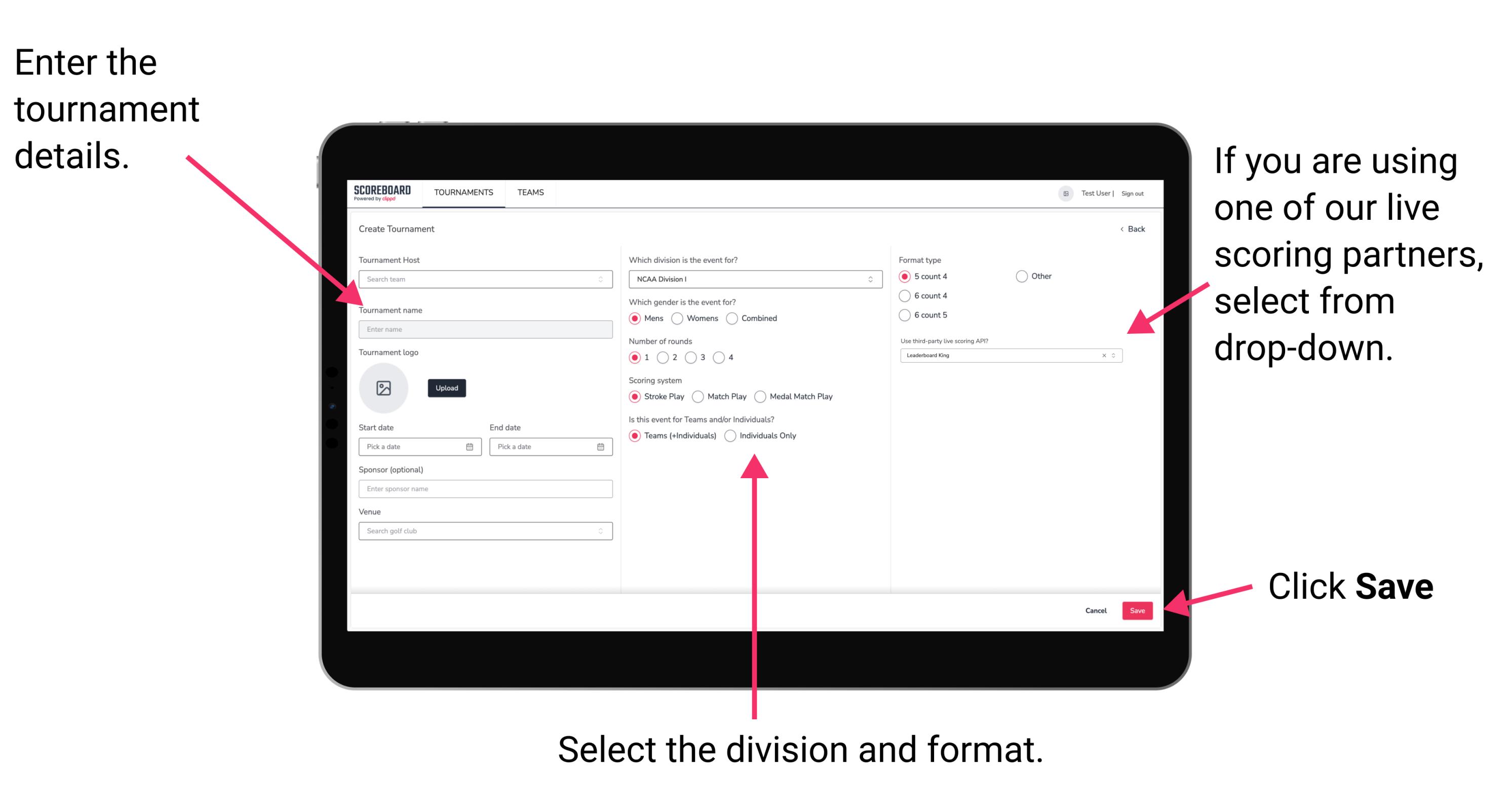
Task: Click the tournament logo upload icon
Action: pyautogui.click(x=385, y=388)
